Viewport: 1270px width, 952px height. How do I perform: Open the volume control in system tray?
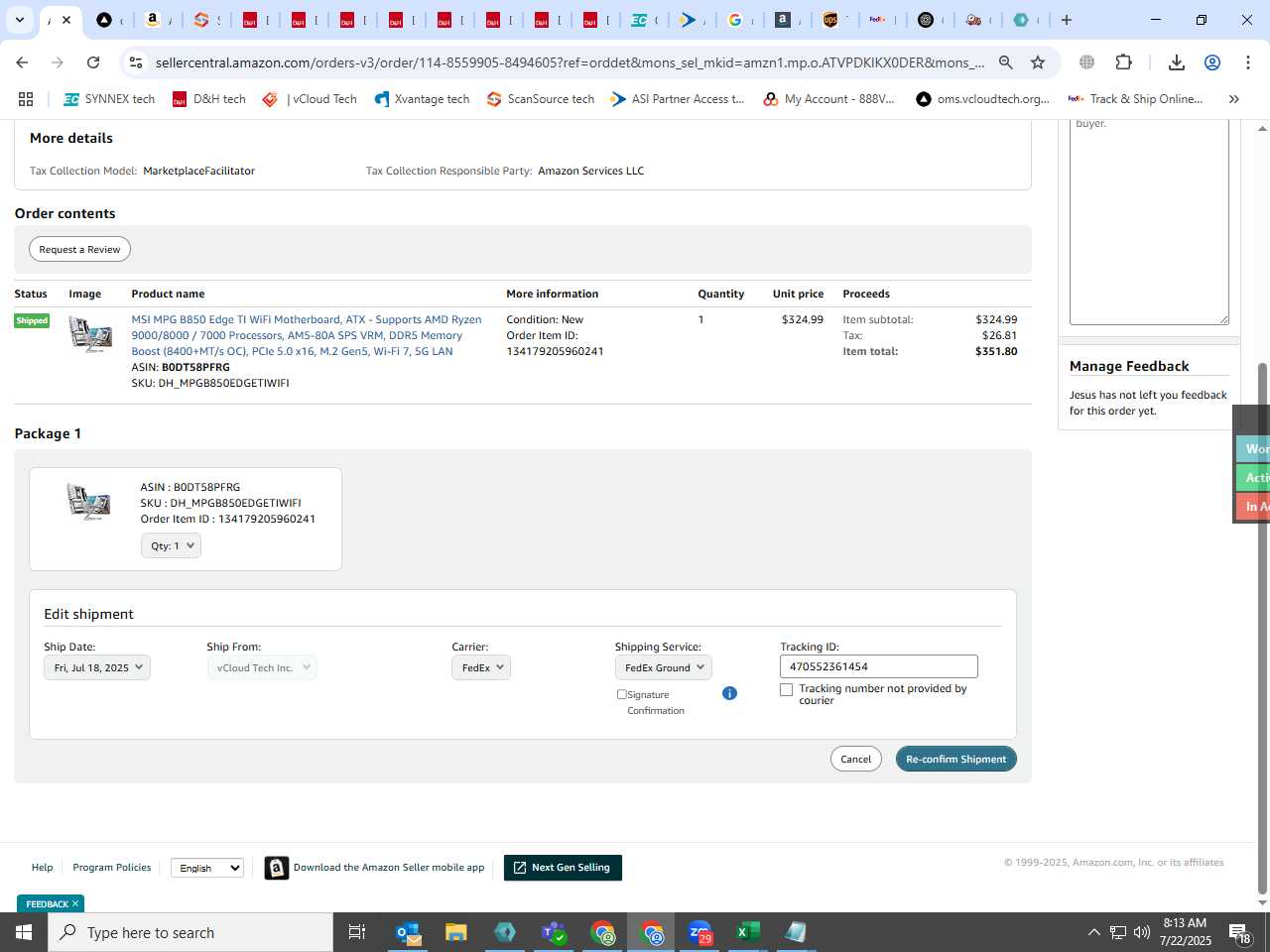(x=1142, y=932)
